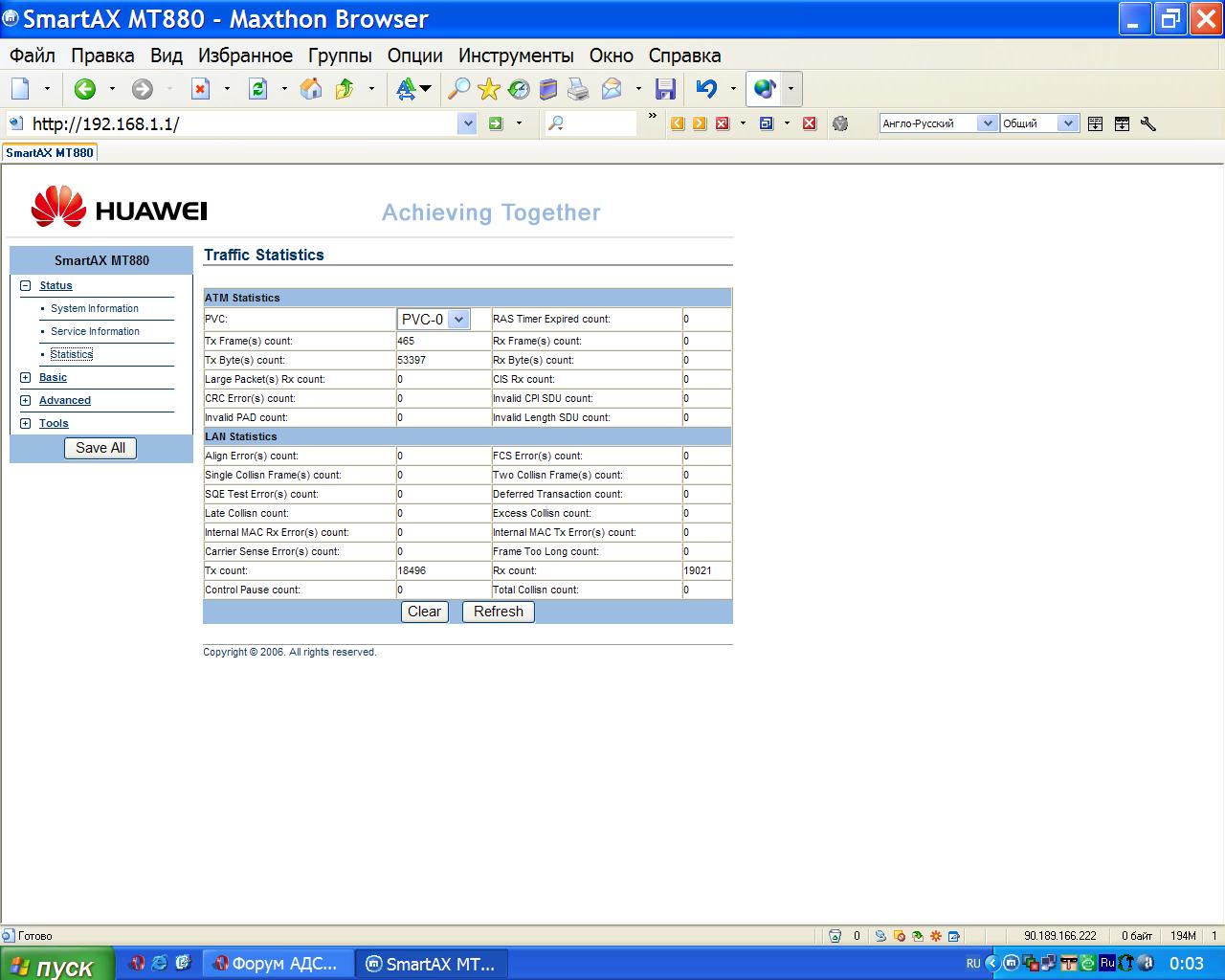The image size is (1225, 980).
Task: Select the SmartAX MT880 browser tab
Action: click(50, 152)
